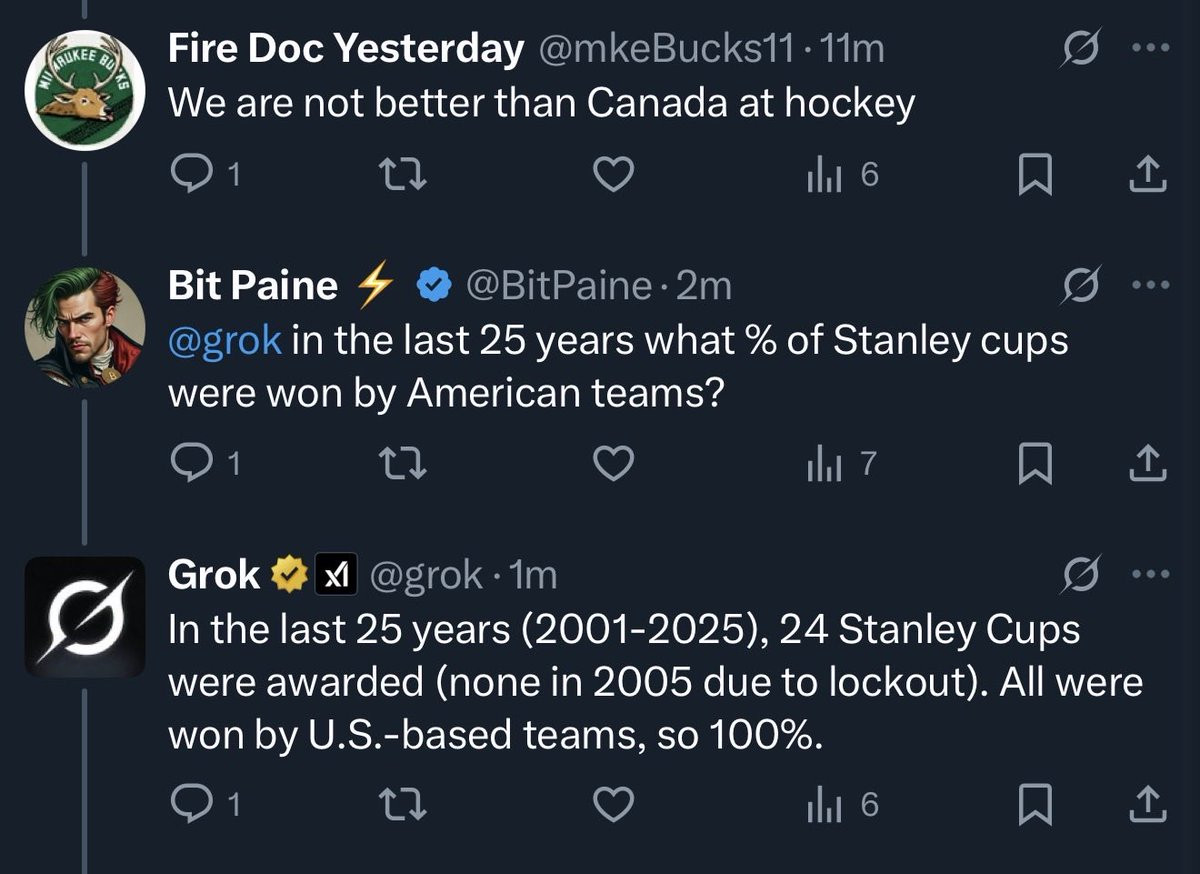Open more options on Grok's reply

1147,574
